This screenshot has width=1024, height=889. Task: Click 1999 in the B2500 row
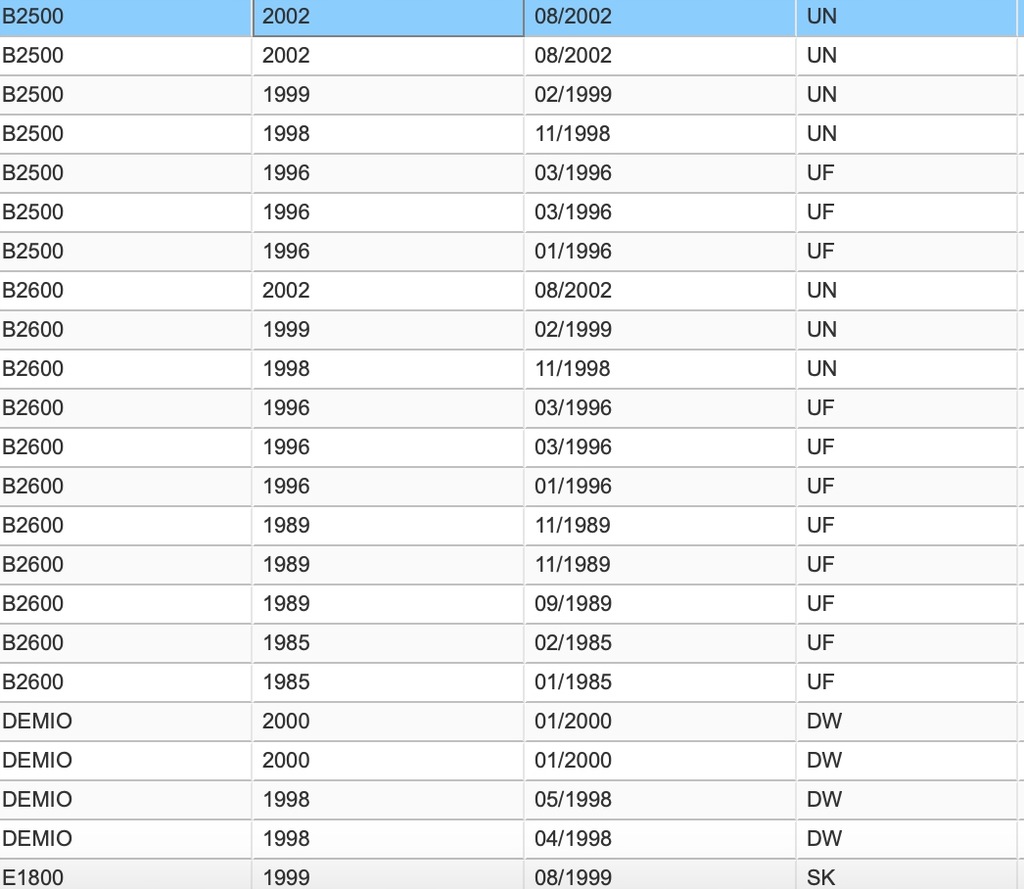(x=388, y=95)
